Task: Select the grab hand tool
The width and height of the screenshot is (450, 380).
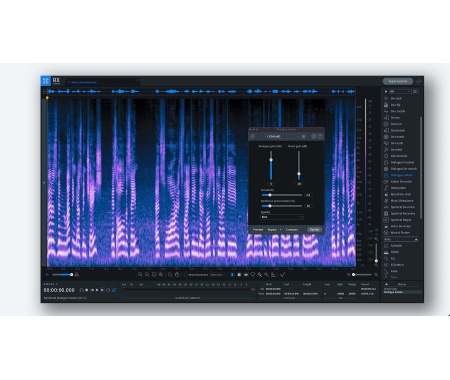Action: click(177, 275)
